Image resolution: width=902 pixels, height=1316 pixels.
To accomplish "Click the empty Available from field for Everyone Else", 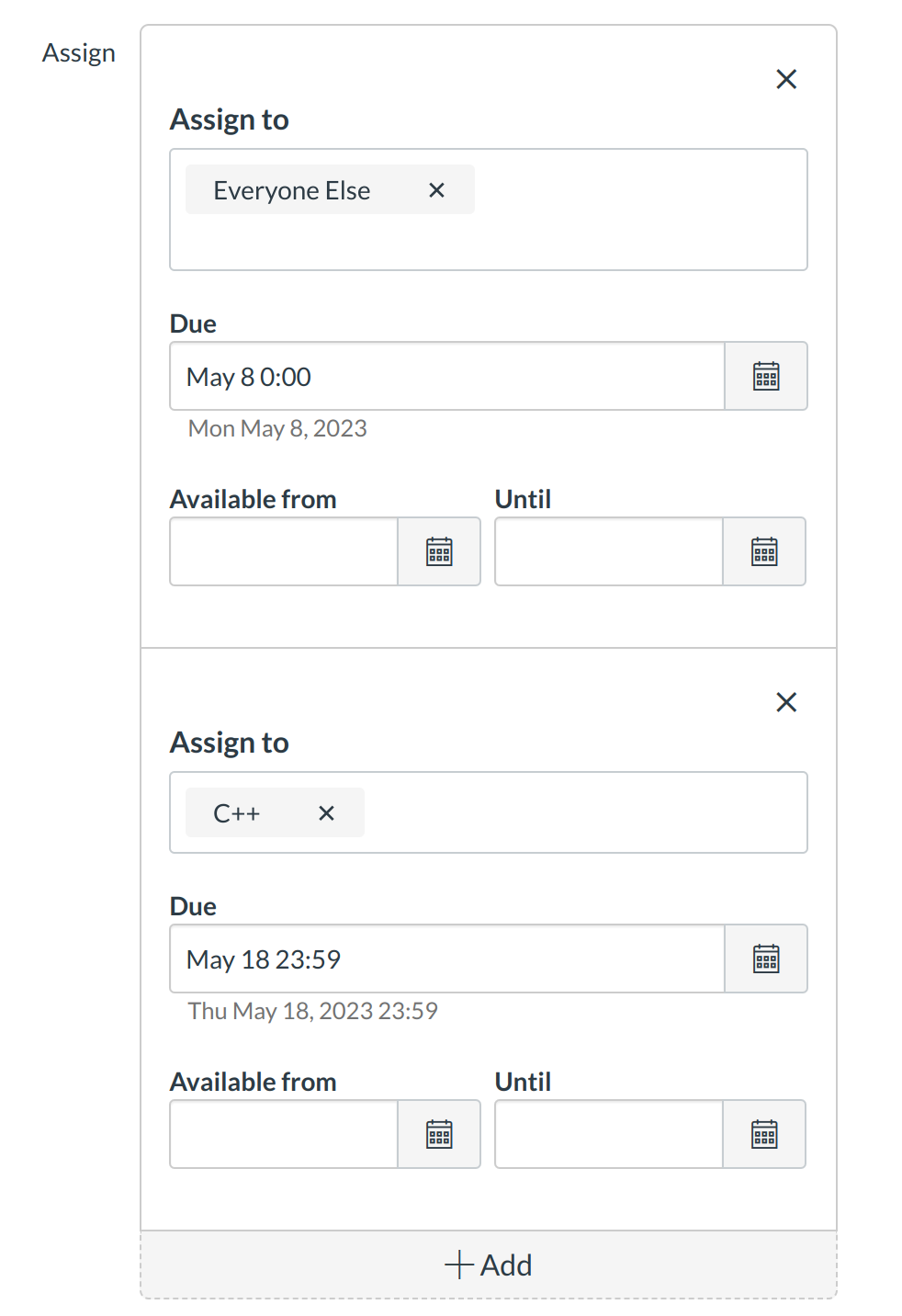I will pos(283,551).
